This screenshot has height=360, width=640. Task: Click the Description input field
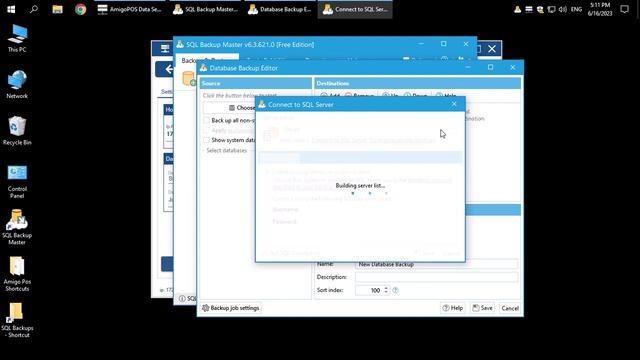click(436, 277)
